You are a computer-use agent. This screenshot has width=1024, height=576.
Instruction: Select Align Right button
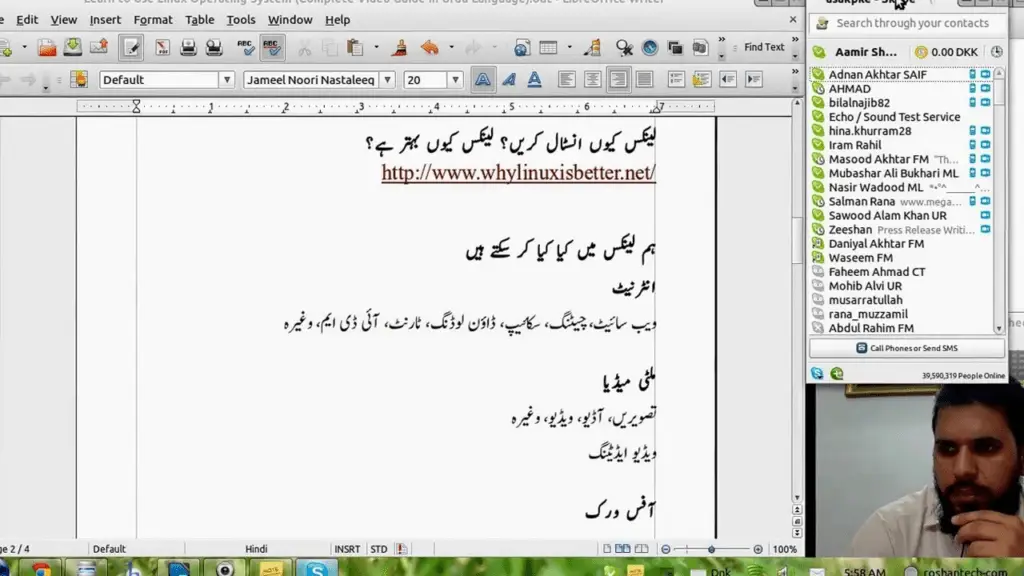(618, 80)
